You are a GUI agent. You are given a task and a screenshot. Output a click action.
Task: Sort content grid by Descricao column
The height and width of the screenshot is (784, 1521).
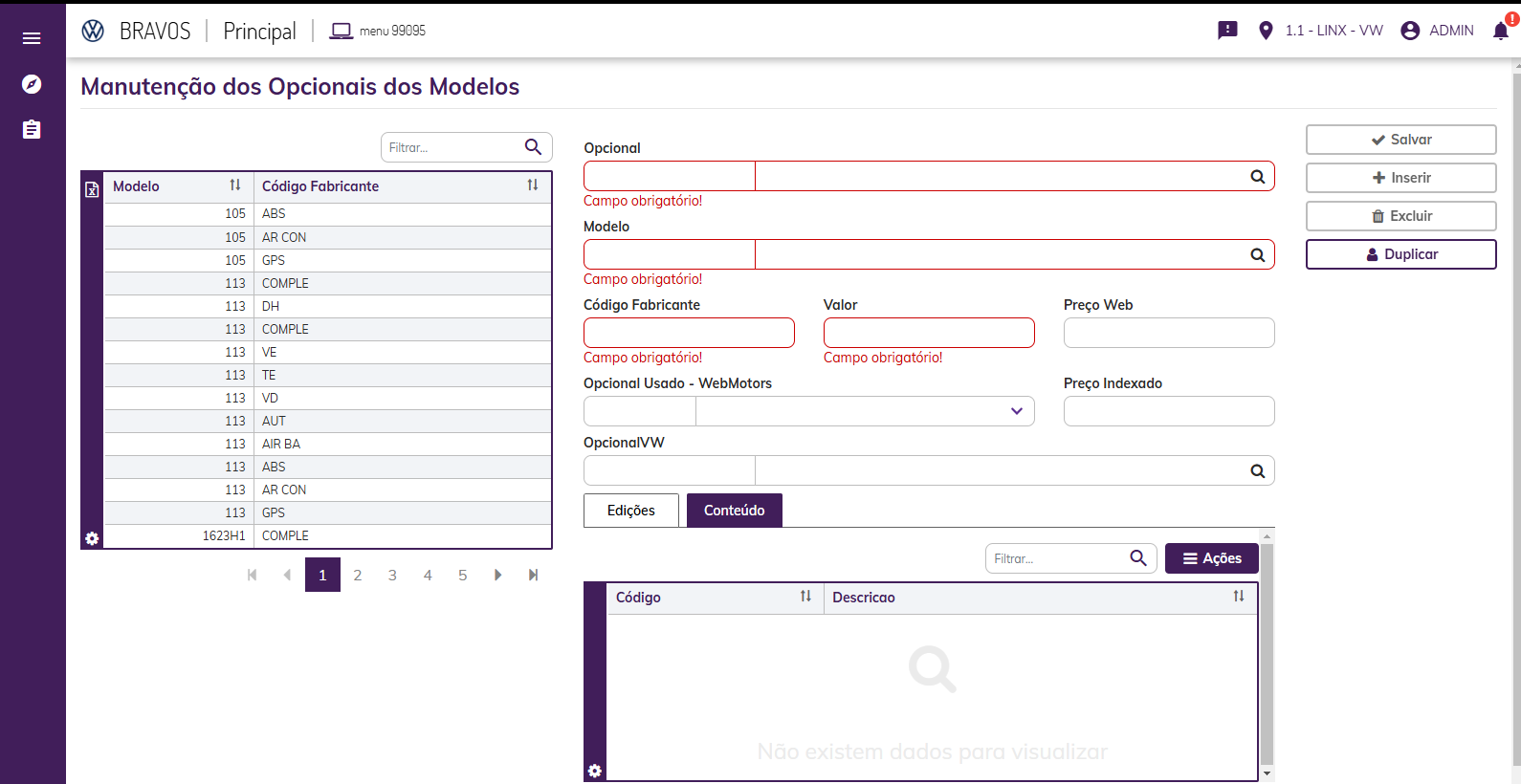1238,597
